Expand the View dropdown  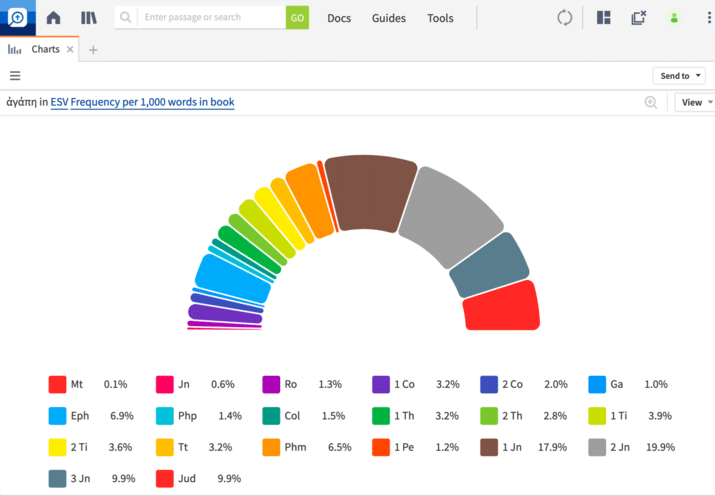(x=695, y=102)
